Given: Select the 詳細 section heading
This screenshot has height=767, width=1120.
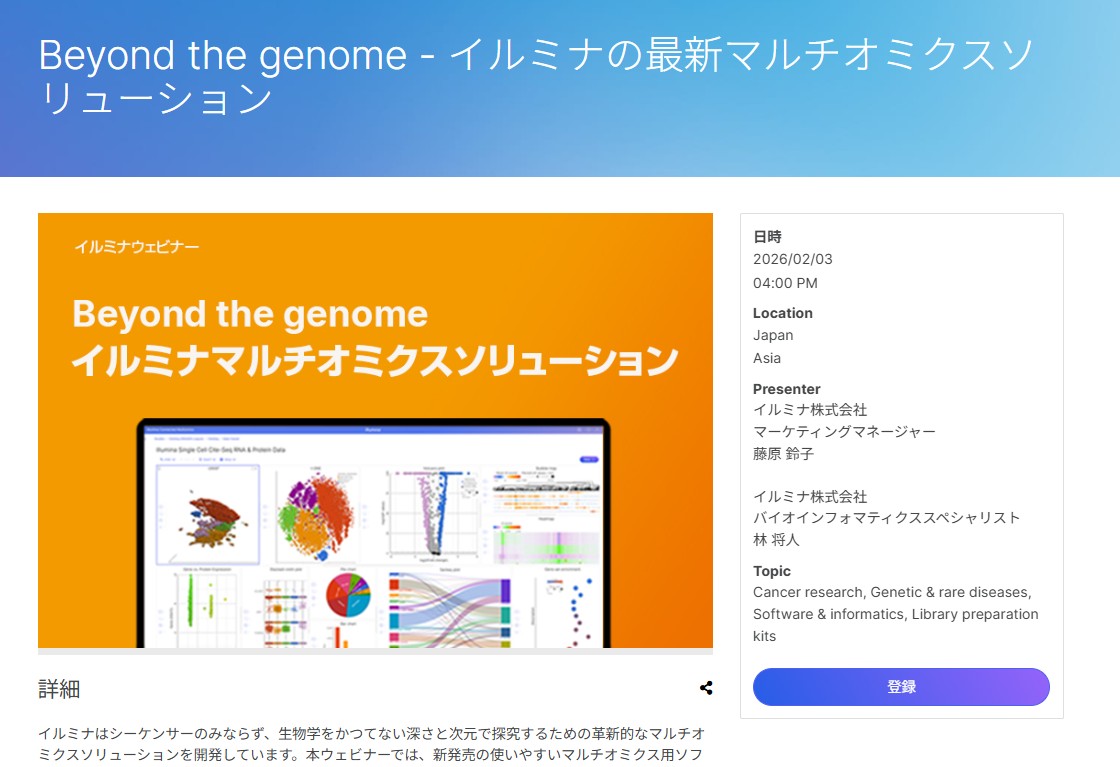Looking at the screenshot, I should pos(59,689).
